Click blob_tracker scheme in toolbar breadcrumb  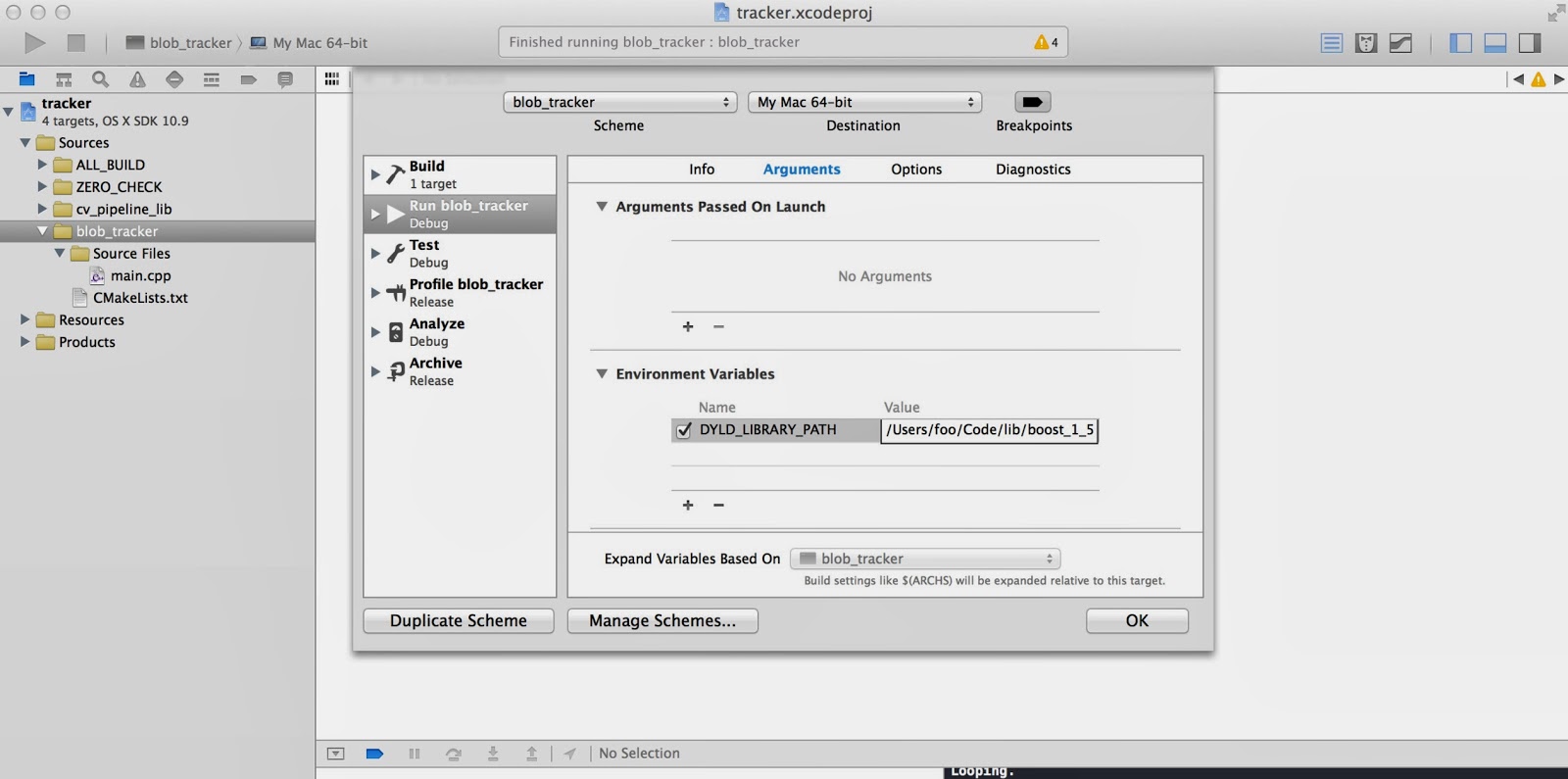coord(178,43)
